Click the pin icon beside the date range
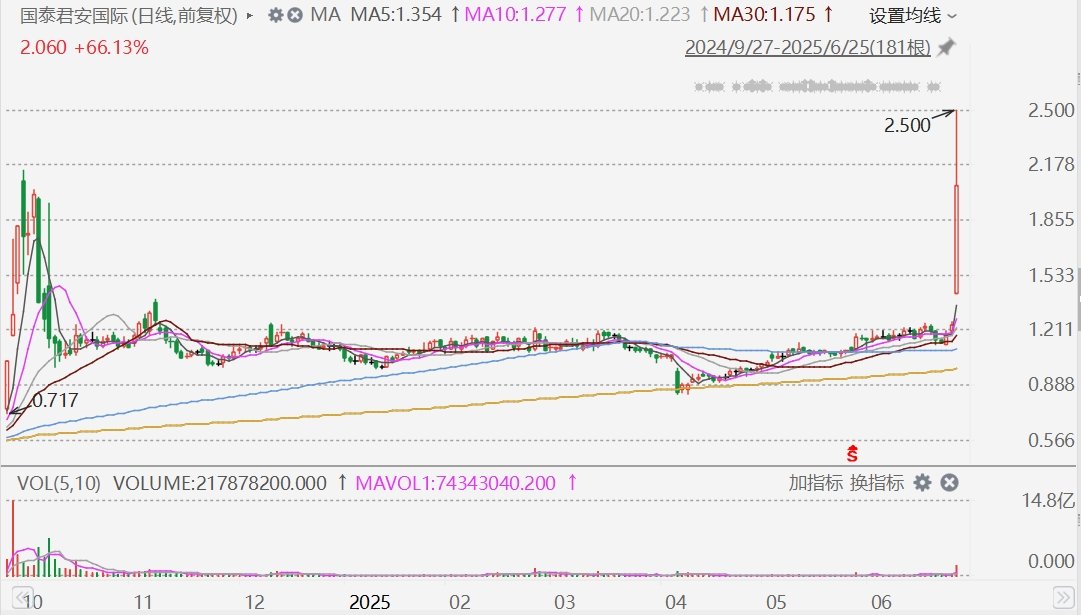 947,47
